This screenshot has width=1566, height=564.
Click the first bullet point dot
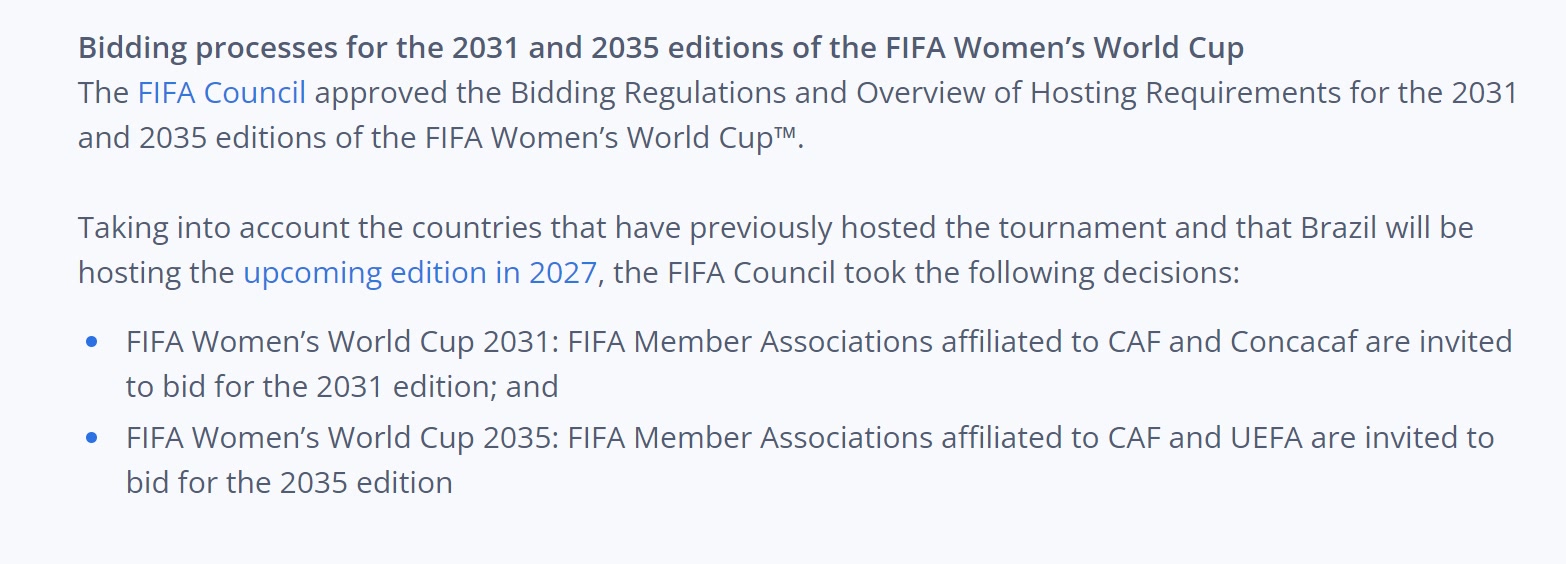click(92, 342)
